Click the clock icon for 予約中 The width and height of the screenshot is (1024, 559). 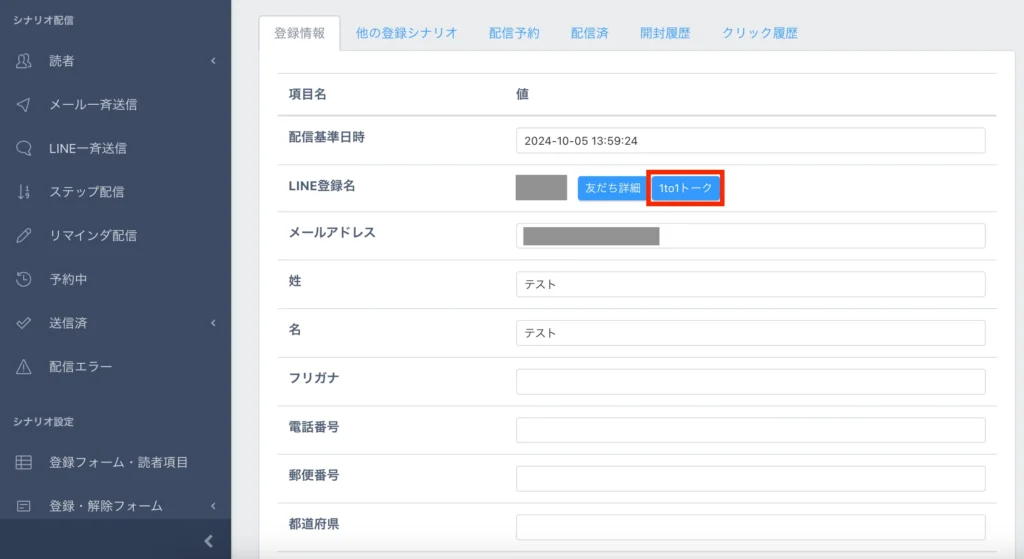[24, 280]
